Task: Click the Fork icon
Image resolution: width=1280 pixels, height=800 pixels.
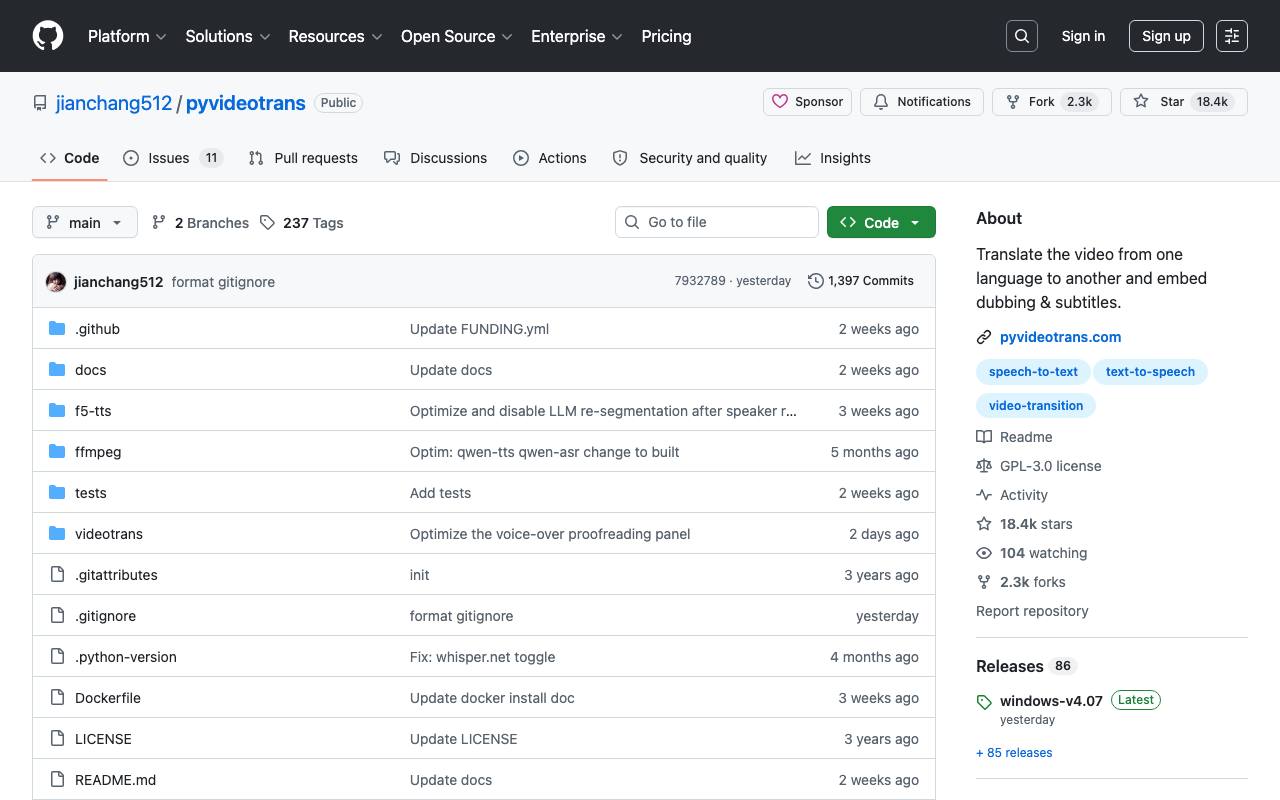Action: point(1013,102)
